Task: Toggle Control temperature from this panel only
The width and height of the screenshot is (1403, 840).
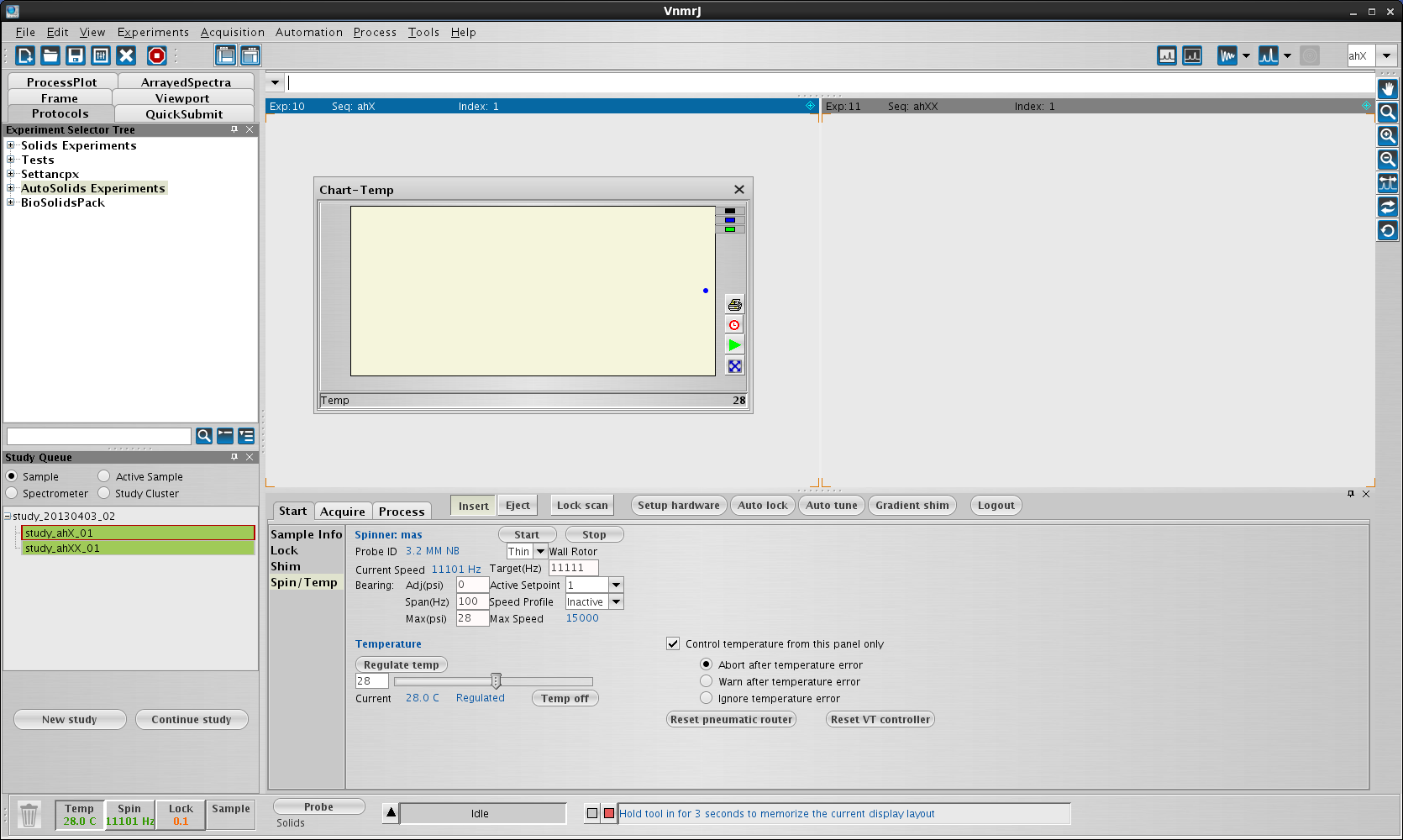Action: [673, 643]
